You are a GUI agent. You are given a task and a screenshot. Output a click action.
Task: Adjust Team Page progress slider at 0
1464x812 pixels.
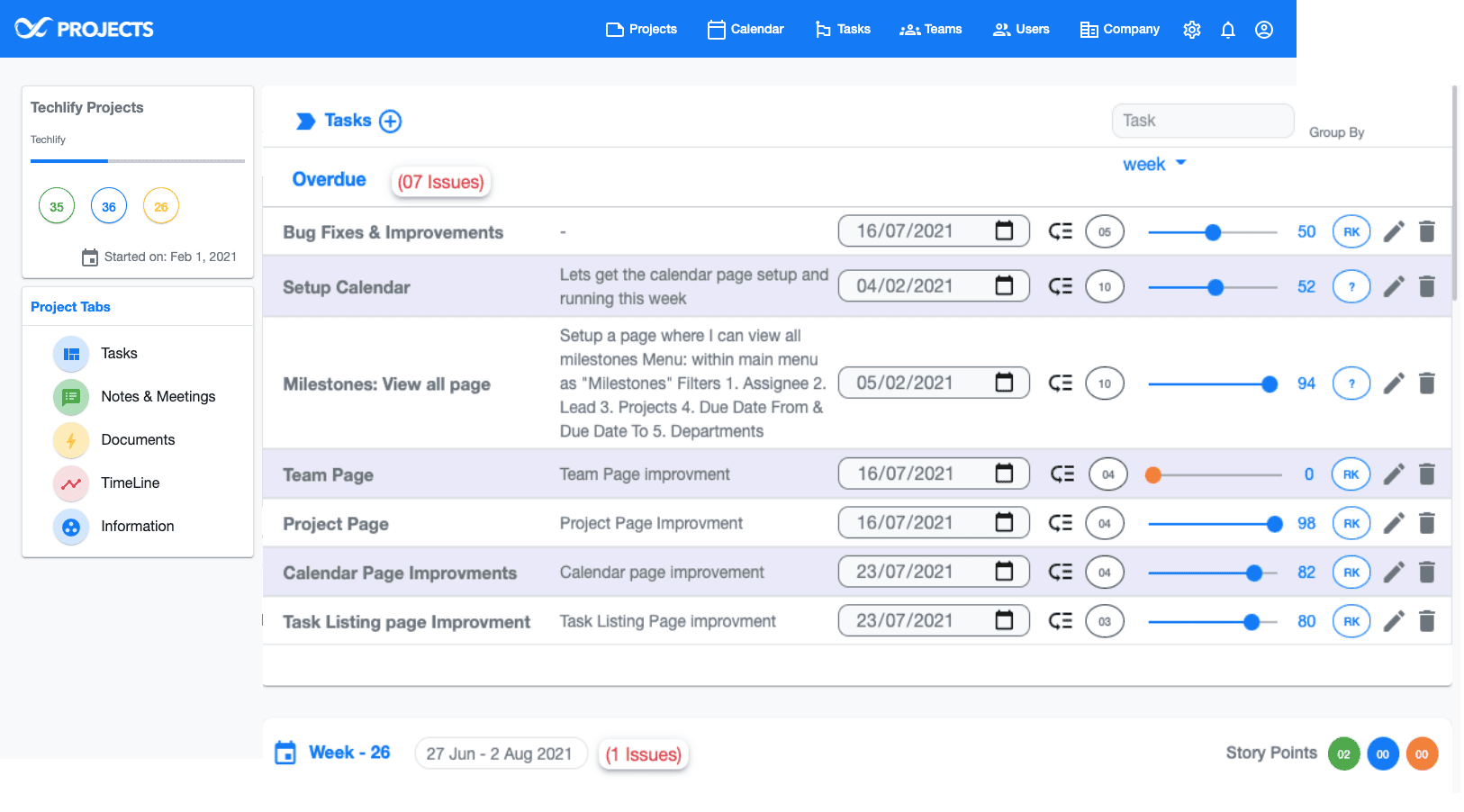pos(1152,474)
